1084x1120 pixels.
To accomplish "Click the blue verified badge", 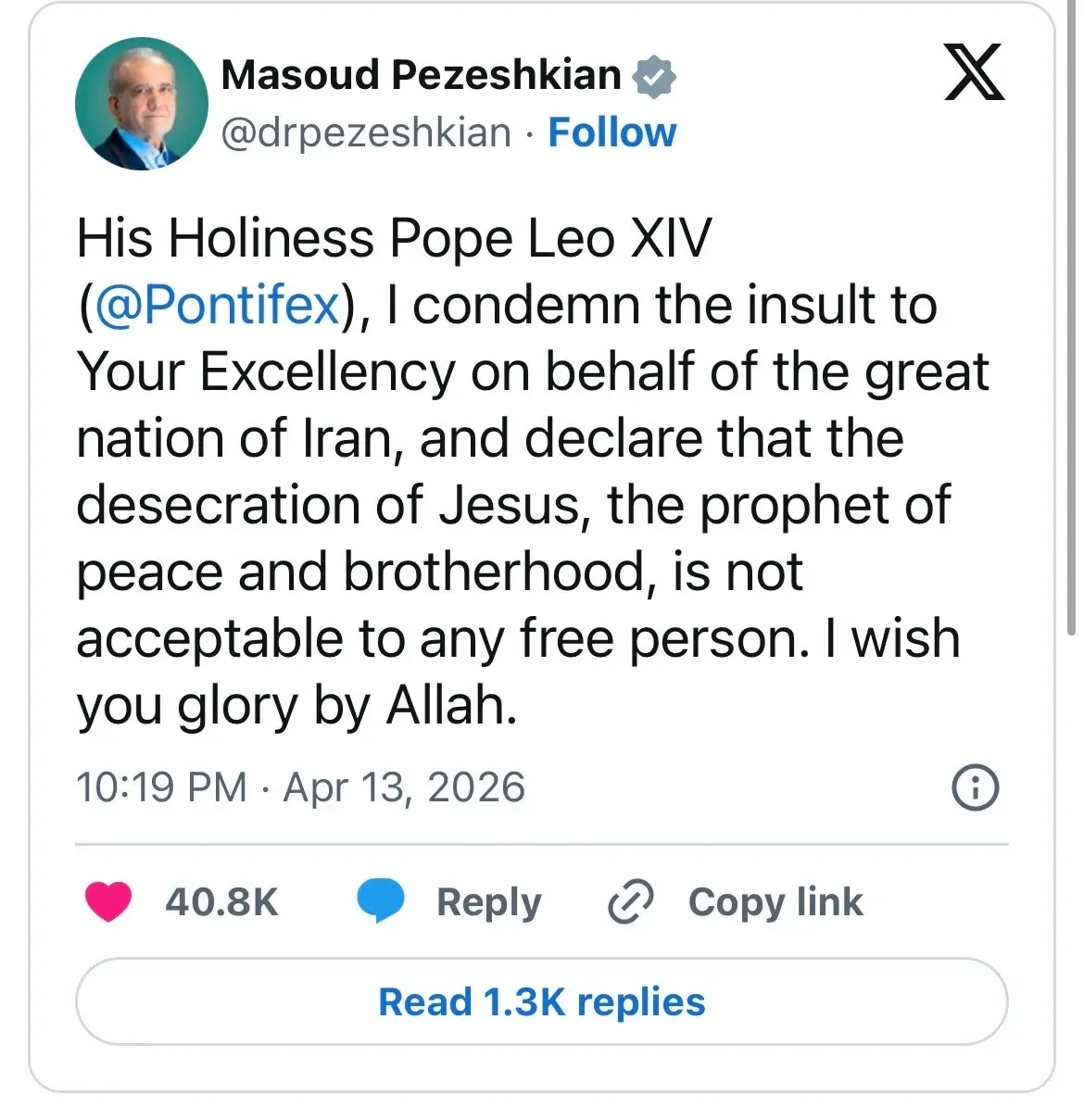I will pos(654,77).
